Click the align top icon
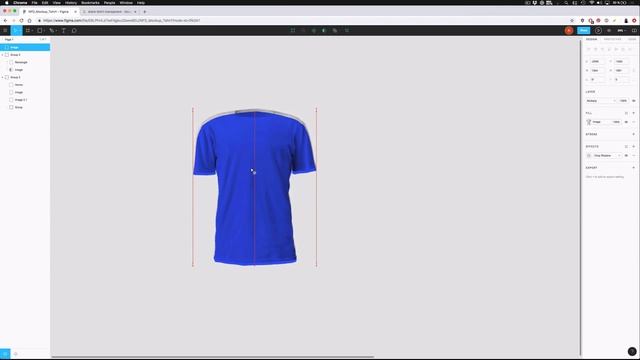Screen dimensions: 640x360 point(609,49)
